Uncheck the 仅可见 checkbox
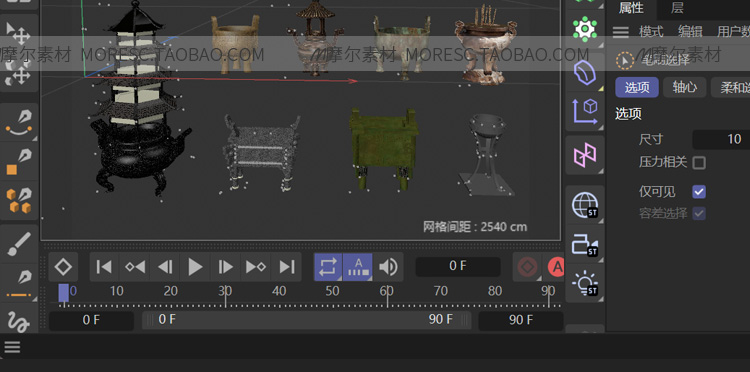Screen dimensions: 750x372 pos(699,192)
